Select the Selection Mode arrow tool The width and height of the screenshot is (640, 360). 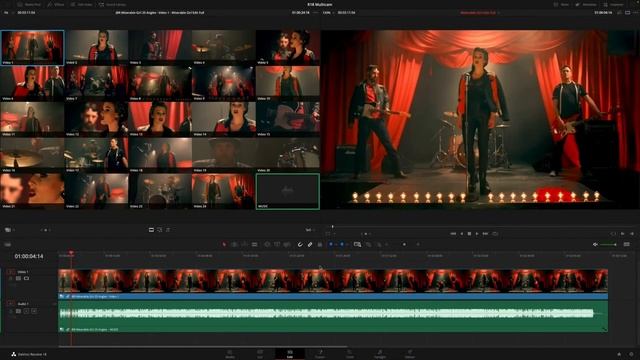pos(224,244)
